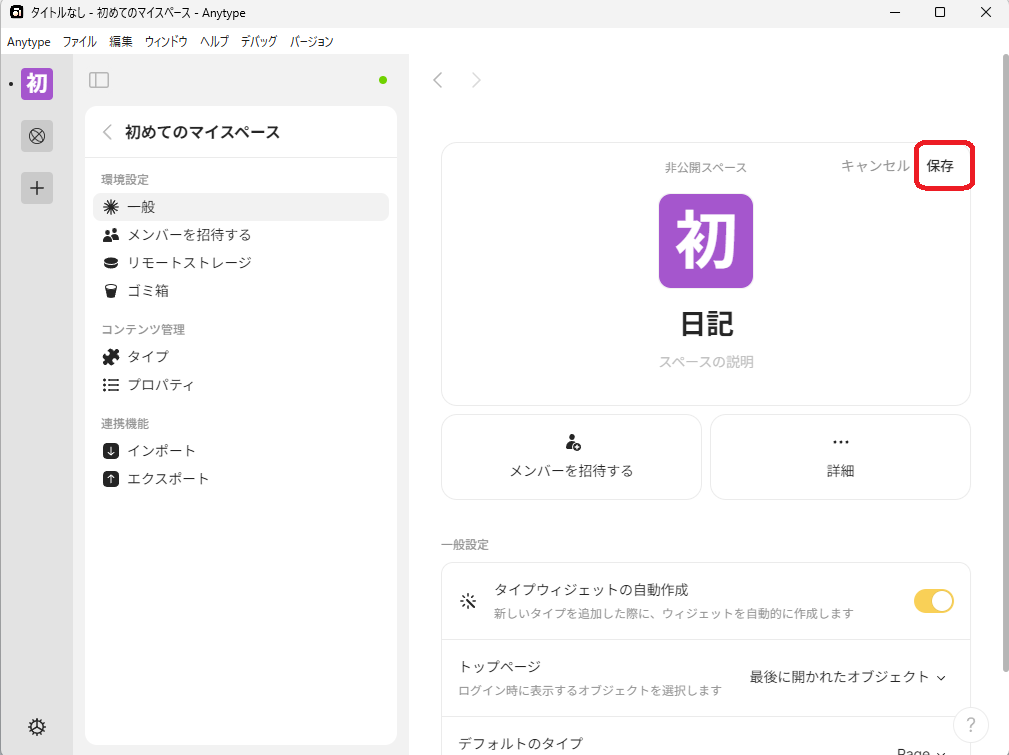Click the 初めてのマイスペース header title
The width and height of the screenshot is (1009, 755).
point(202,132)
